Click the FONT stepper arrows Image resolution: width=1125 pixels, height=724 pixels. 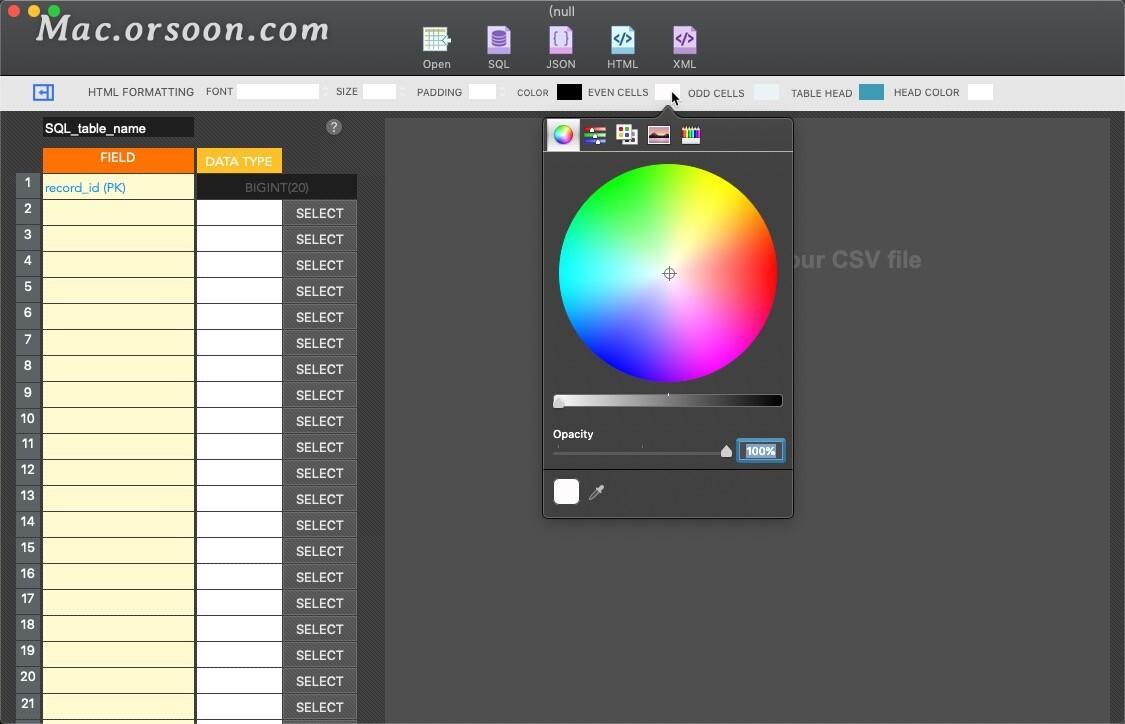click(x=325, y=92)
